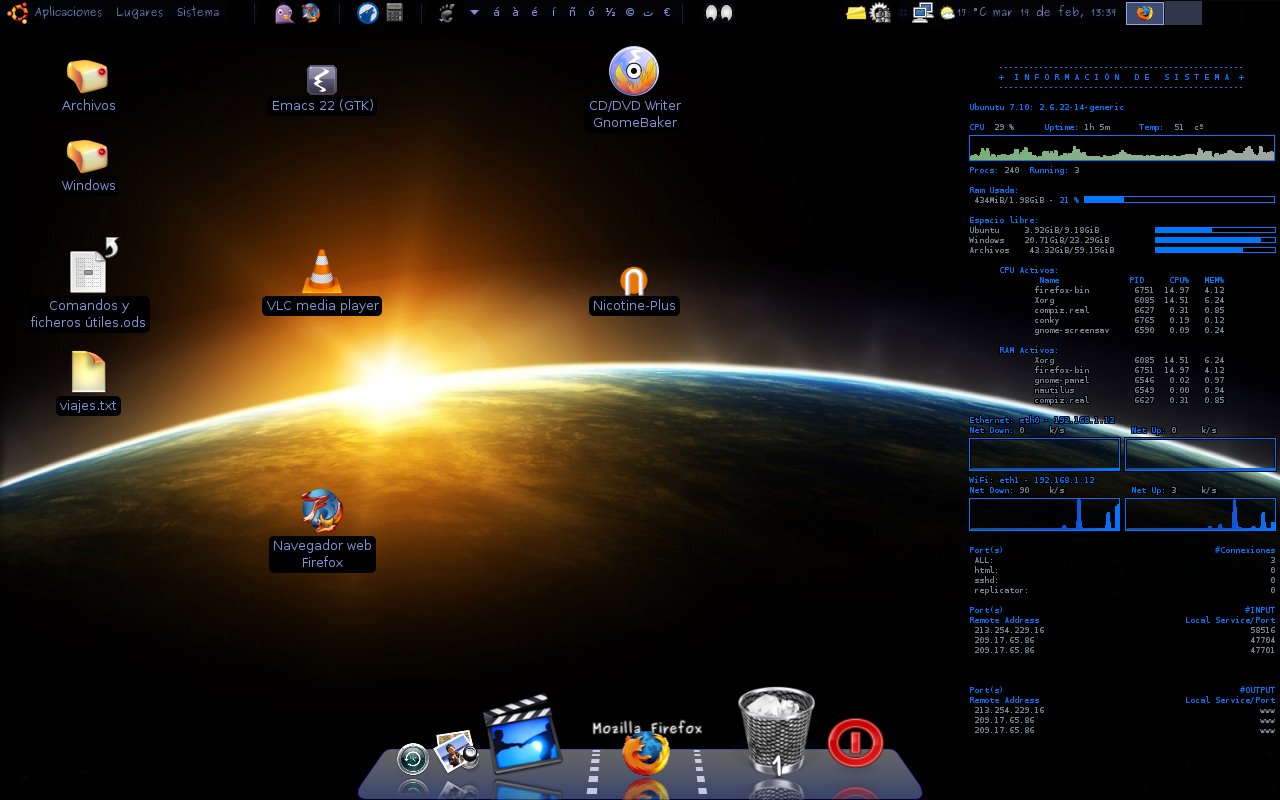Click the eyes applet in panel
The height and width of the screenshot is (800, 1280).
718,13
